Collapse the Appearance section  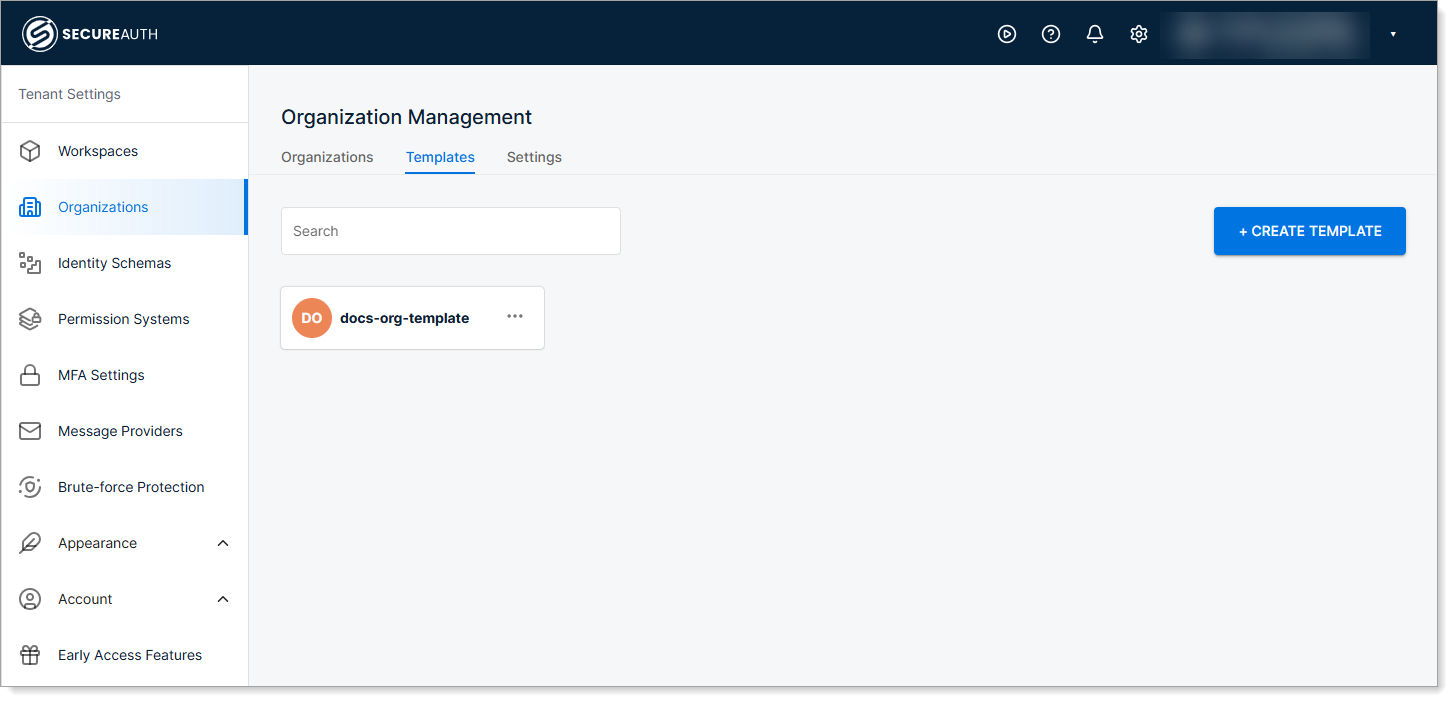(222, 543)
